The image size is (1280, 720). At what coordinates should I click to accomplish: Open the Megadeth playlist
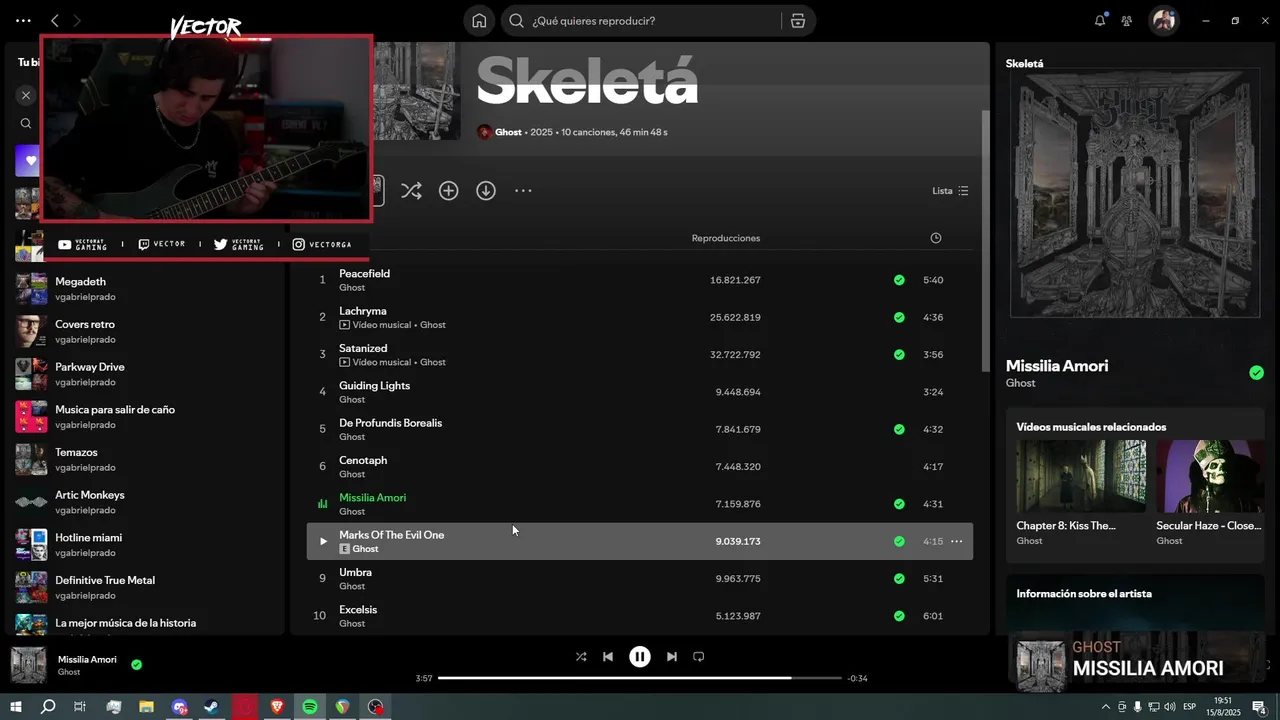[x=145, y=289]
